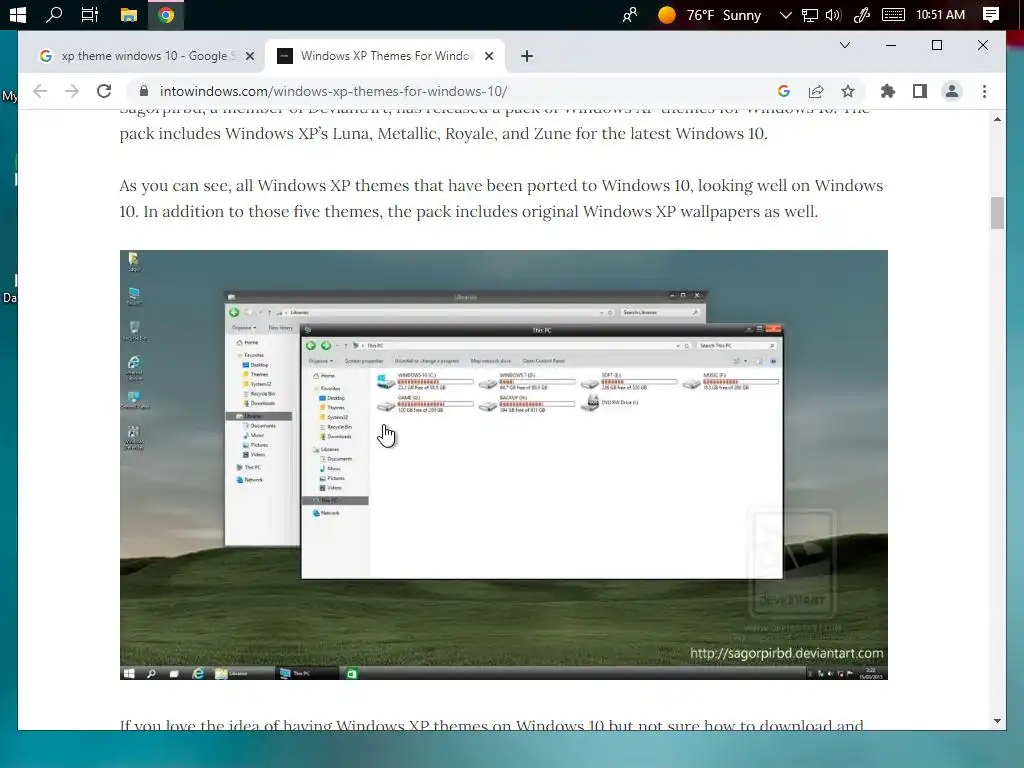
Task: Reload the page with the refresh icon
Action: point(104,91)
